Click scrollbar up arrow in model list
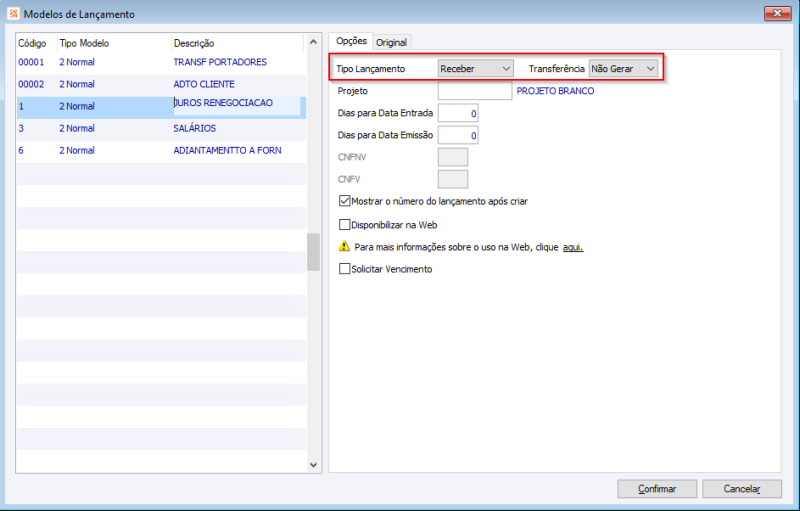 pyautogui.click(x=313, y=42)
